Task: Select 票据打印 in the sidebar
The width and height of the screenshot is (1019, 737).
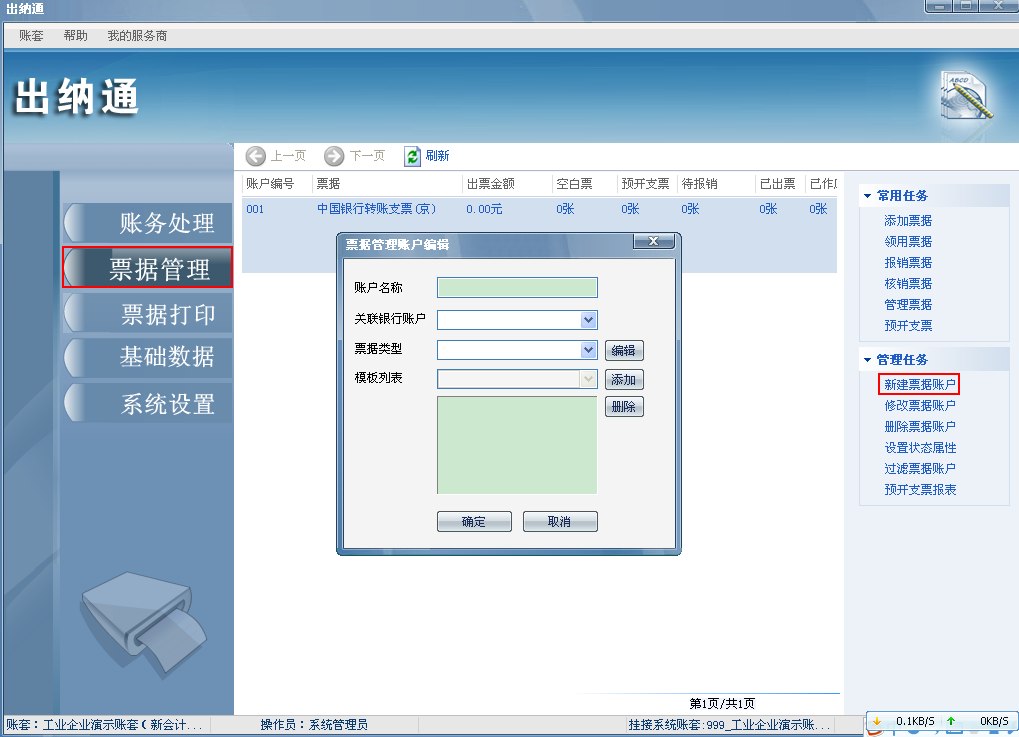Action: pyautogui.click(x=148, y=314)
